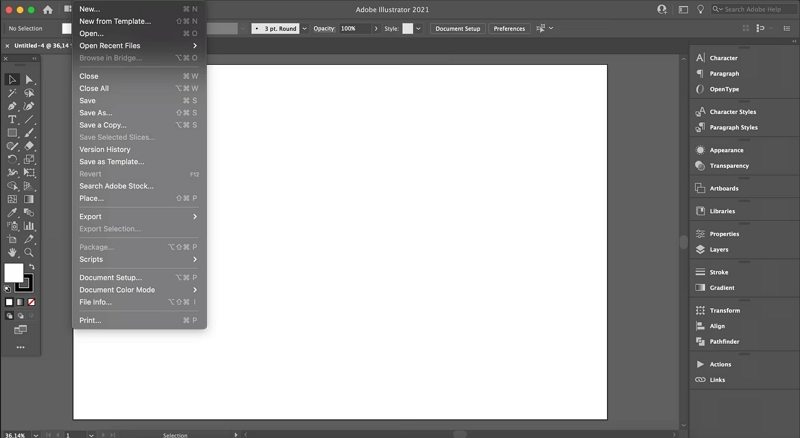Open the 3 pt. Round brush dropdown

[x=277, y=29]
